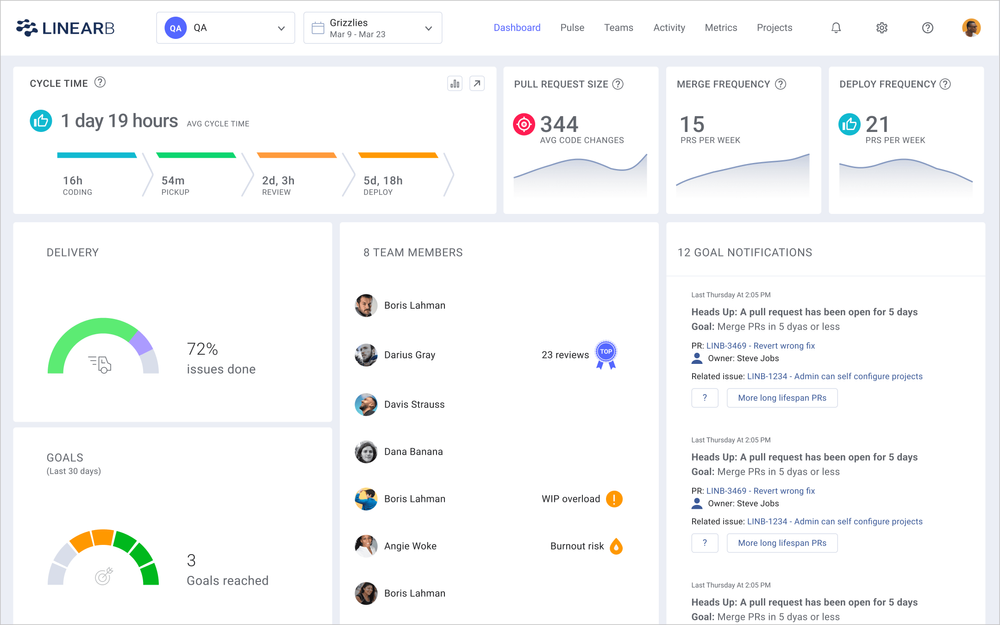This screenshot has height=625, width=1000.
Task: Click the user profile avatar picture
Action: tap(970, 27)
